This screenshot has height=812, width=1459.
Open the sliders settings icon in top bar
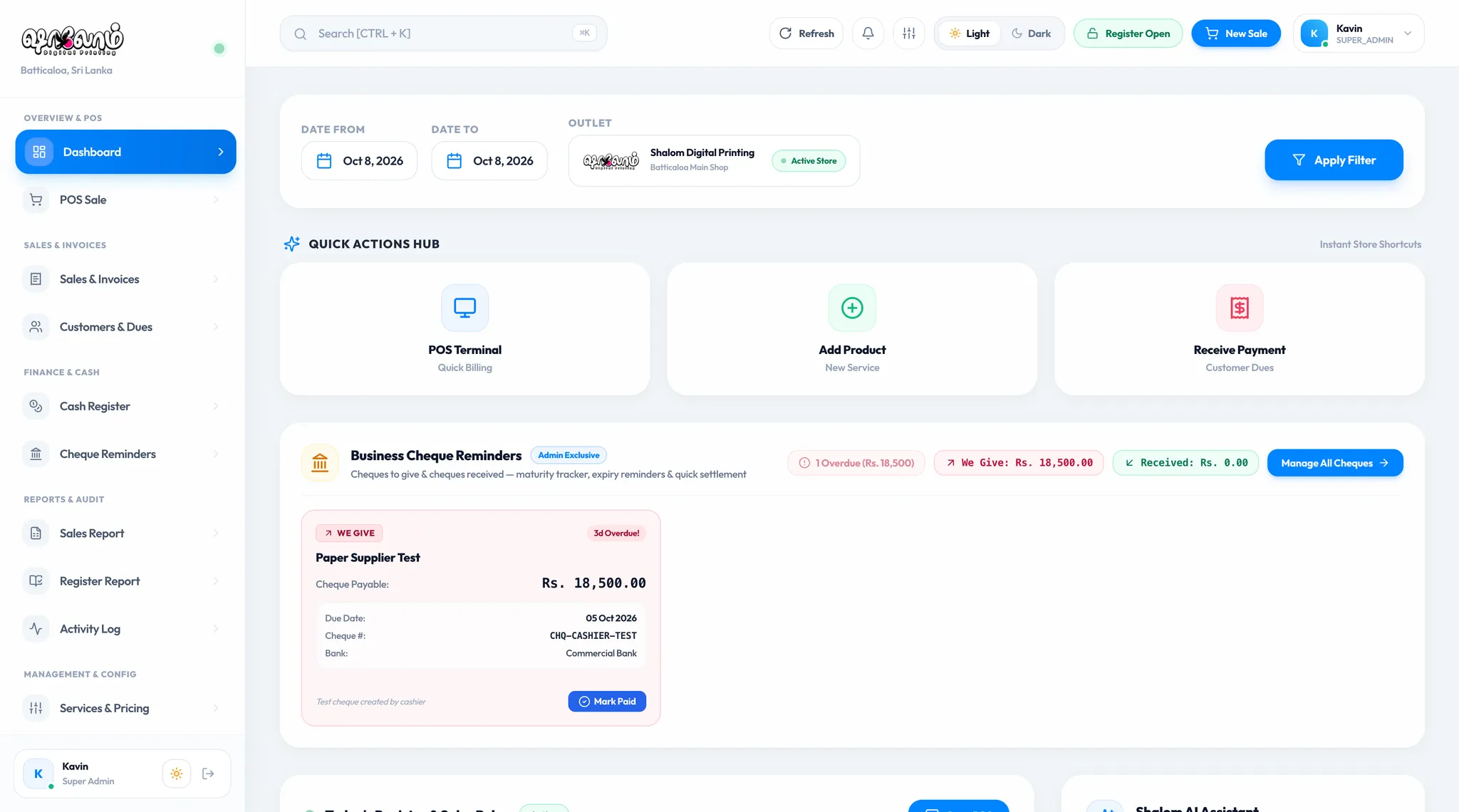pos(909,33)
